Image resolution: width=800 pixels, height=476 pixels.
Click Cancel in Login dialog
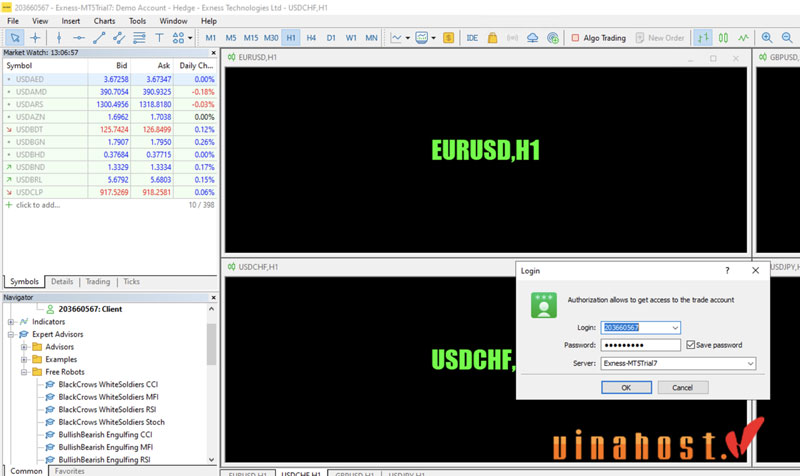tap(682, 387)
